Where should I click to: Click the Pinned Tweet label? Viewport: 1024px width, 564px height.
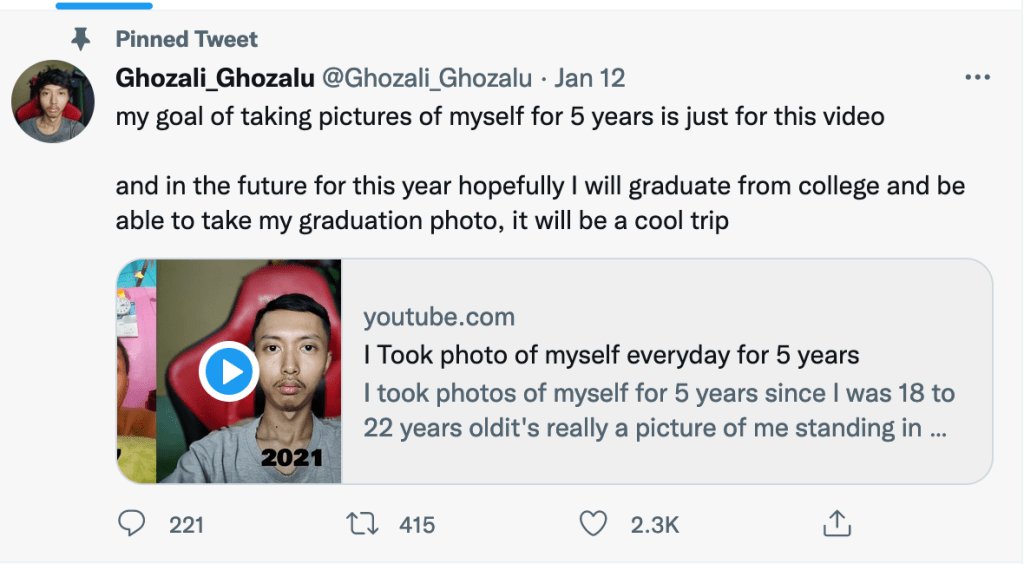coord(186,40)
